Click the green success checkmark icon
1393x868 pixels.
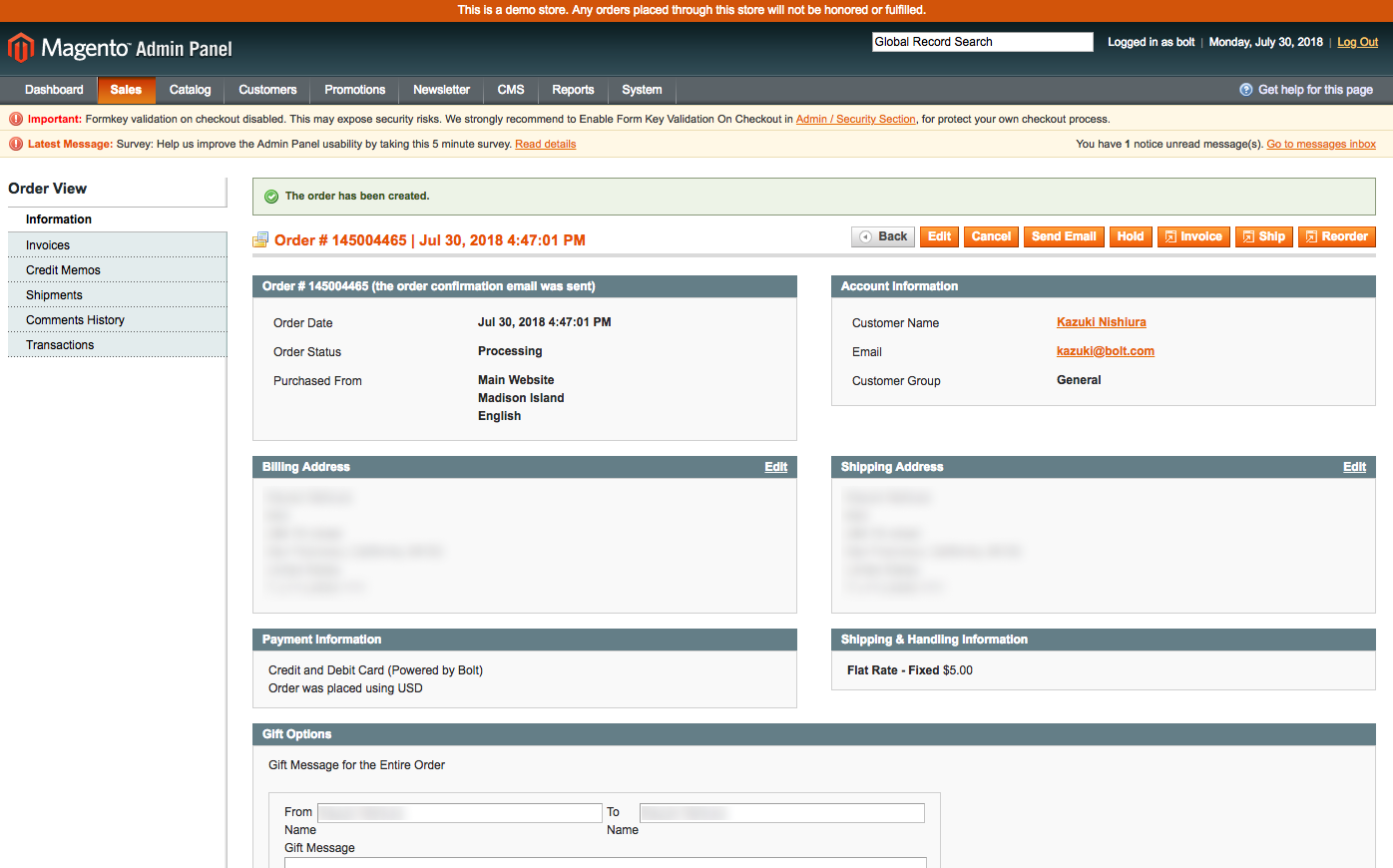pyautogui.click(x=271, y=197)
